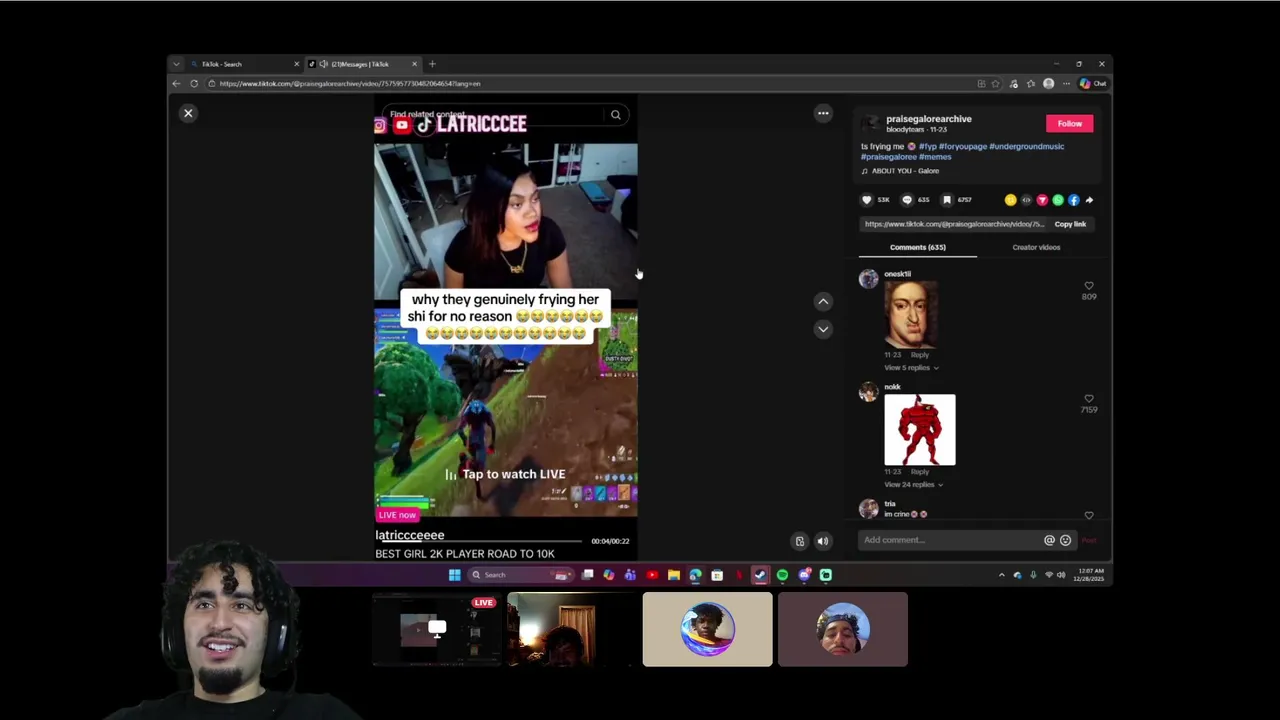Open praisegalorearchive profile name
This screenshot has width=1280, height=720.
(x=928, y=119)
